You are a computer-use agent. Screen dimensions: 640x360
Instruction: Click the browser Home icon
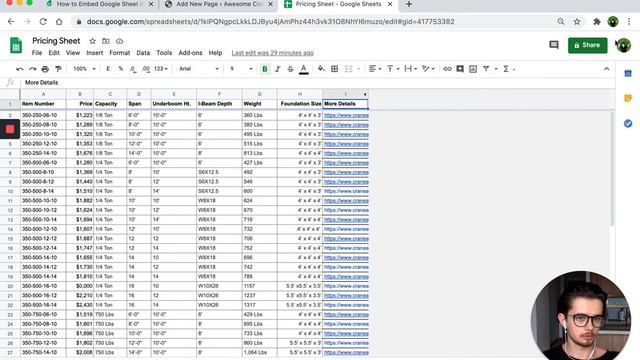59,22
